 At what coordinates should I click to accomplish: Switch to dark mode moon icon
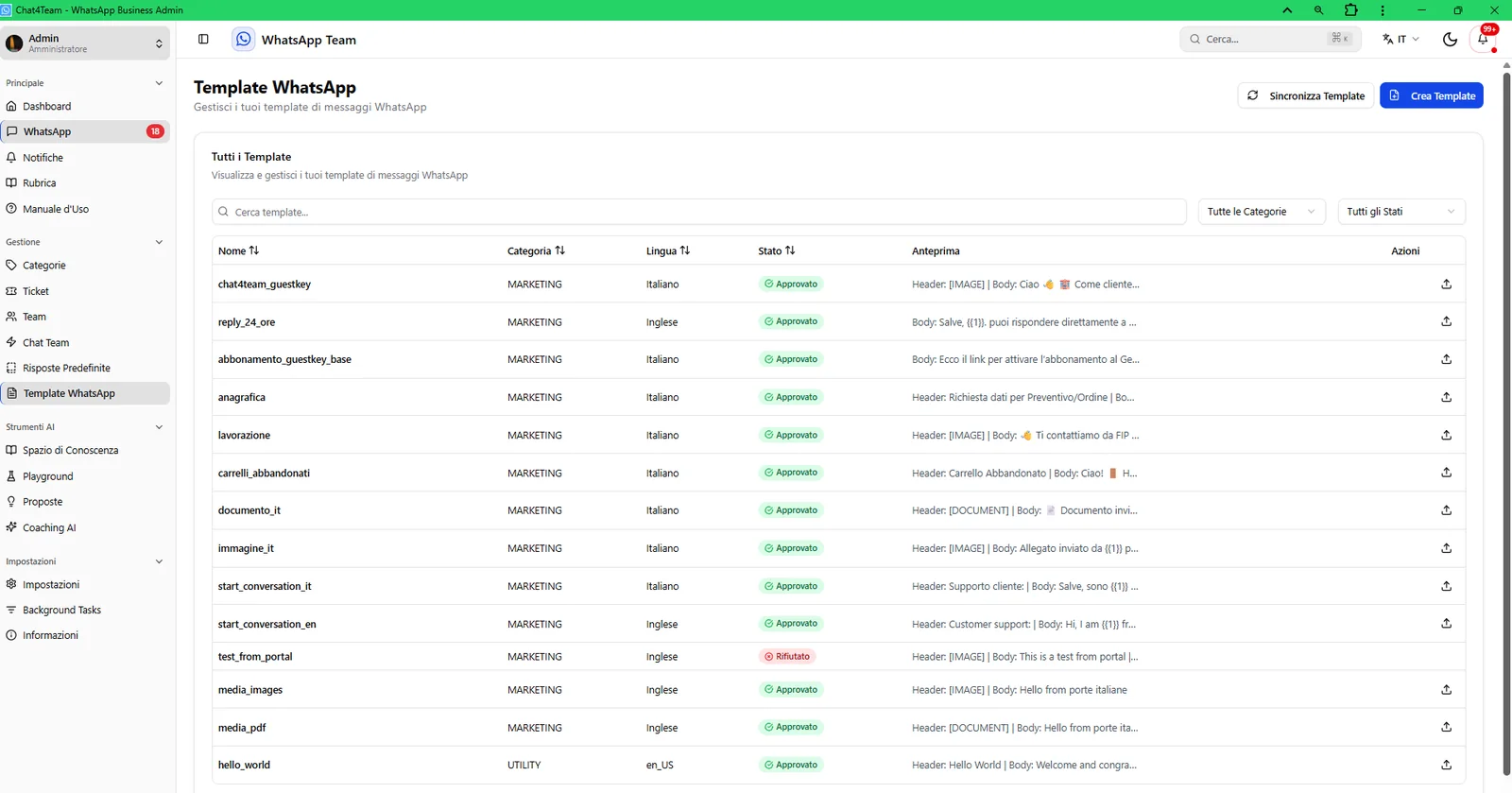[1450, 39]
